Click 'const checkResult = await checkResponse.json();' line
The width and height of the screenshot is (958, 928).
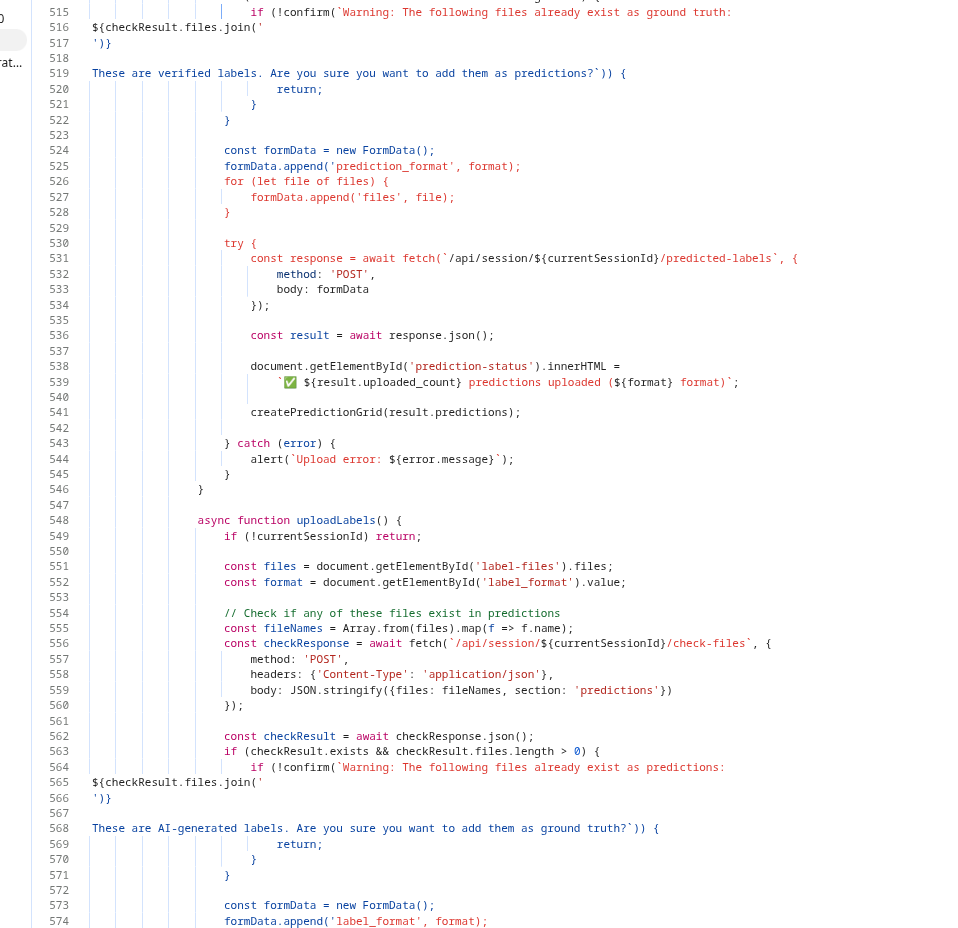point(379,736)
